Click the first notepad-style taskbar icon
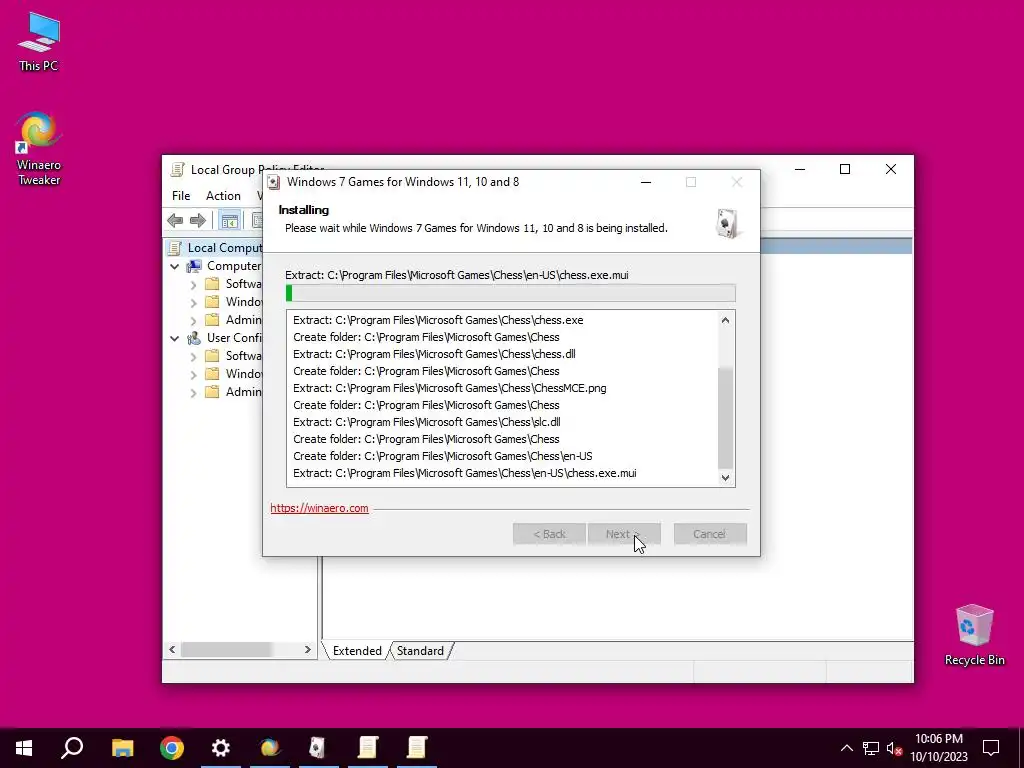 coord(368,748)
